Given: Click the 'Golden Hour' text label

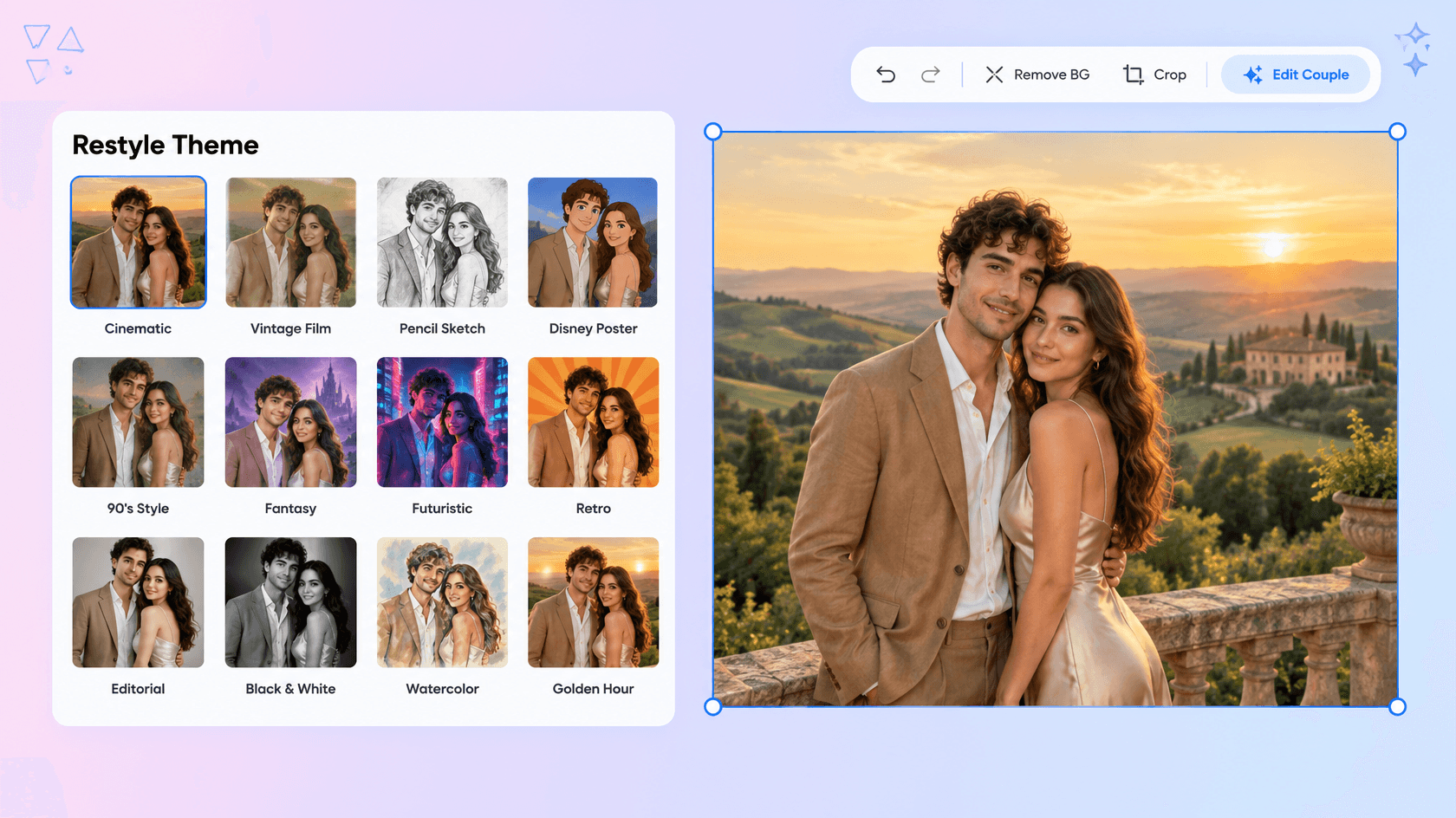Looking at the screenshot, I should click(x=593, y=689).
